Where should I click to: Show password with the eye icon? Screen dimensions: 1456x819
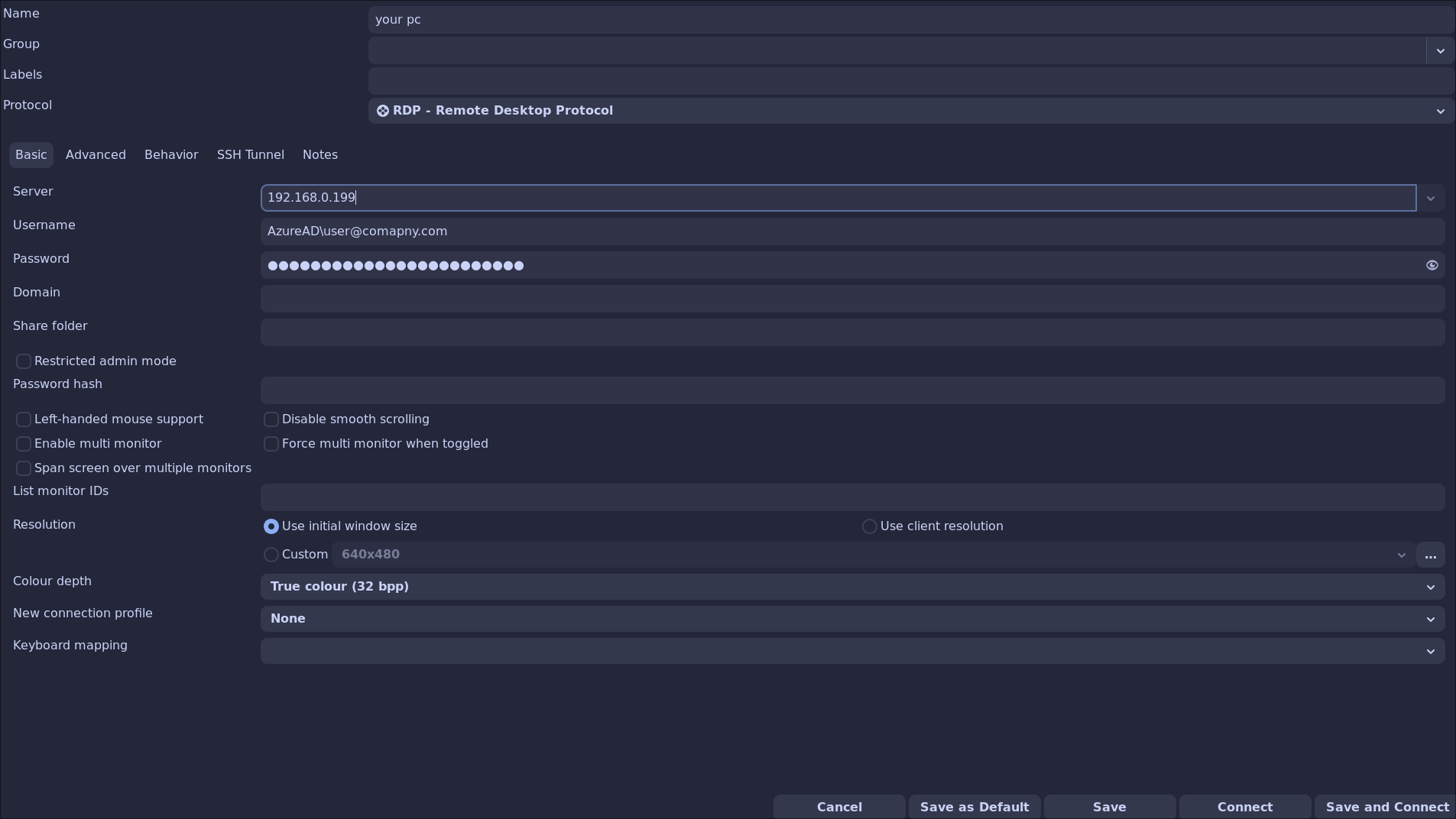point(1432,265)
